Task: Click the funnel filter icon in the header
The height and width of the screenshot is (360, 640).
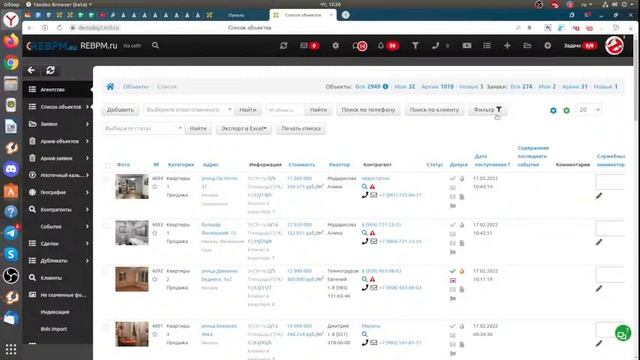Action: pyautogui.click(x=415, y=46)
